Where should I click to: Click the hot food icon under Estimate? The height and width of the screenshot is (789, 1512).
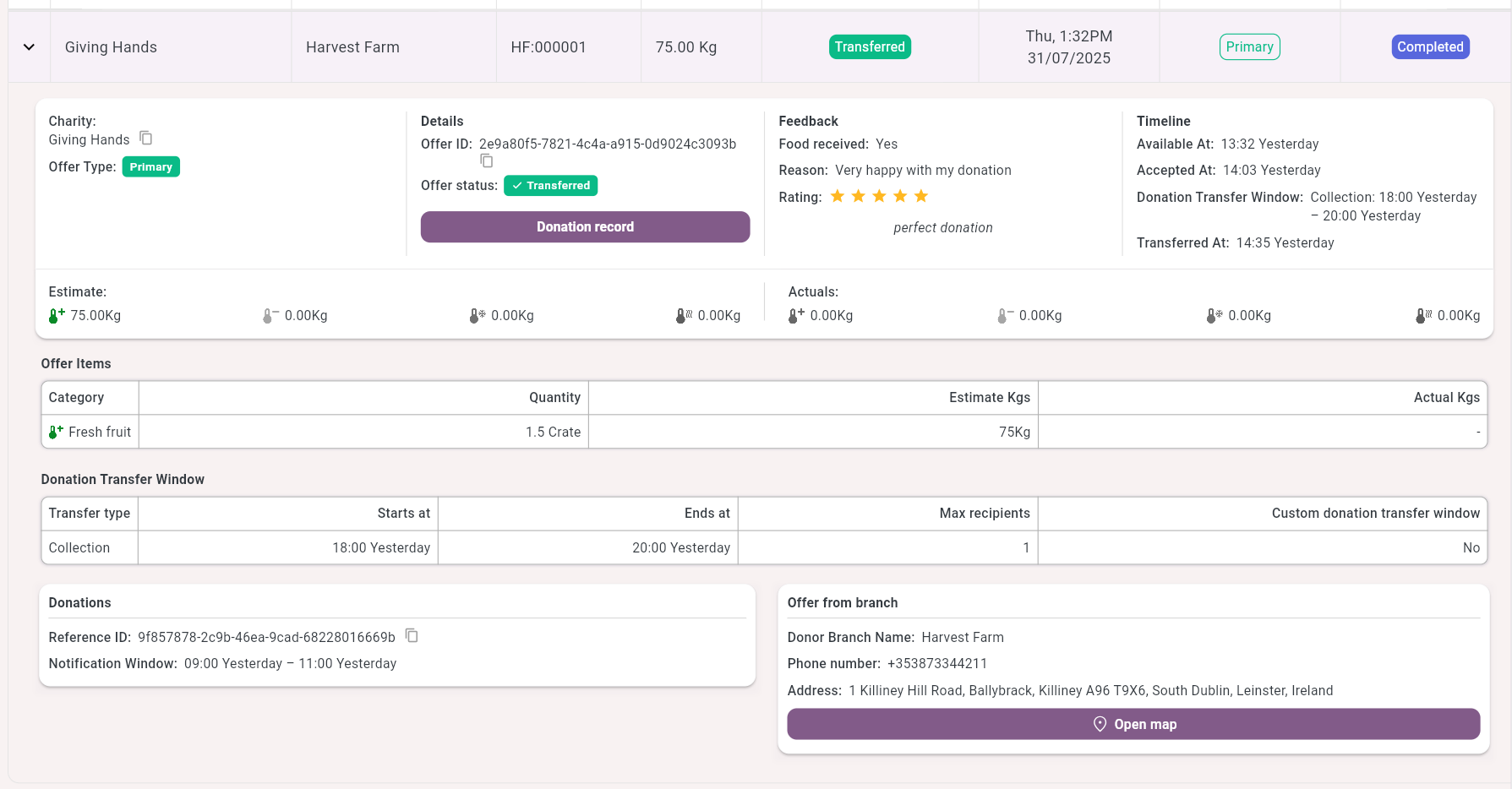pyautogui.click(x=684, y=316)
